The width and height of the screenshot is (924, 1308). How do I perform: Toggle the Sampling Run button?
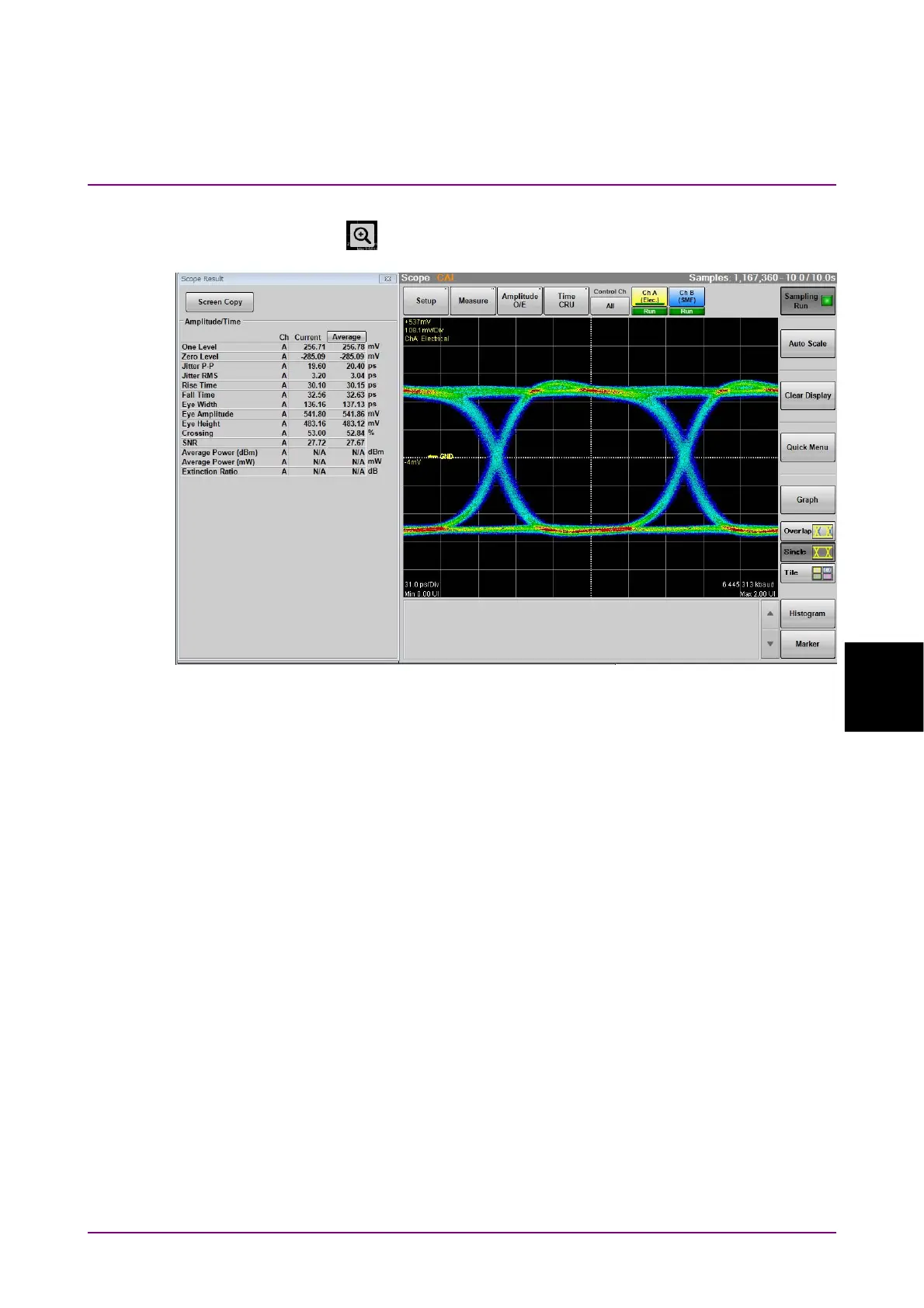[808, 301]
